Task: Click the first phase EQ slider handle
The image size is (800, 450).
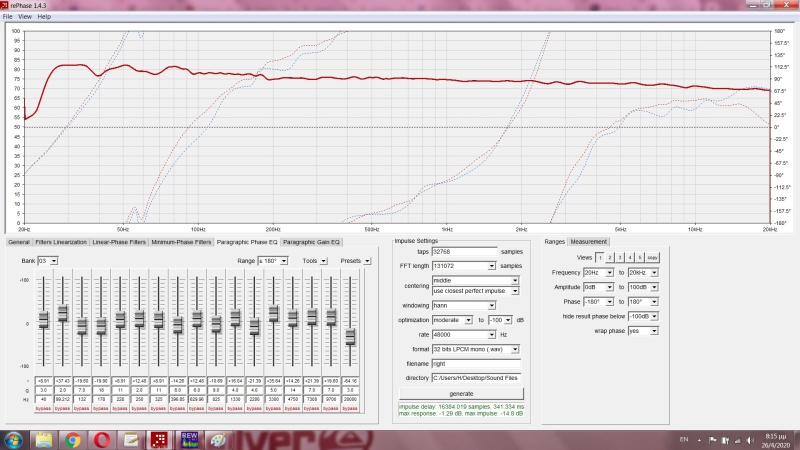Action: [x=43, y=320]
